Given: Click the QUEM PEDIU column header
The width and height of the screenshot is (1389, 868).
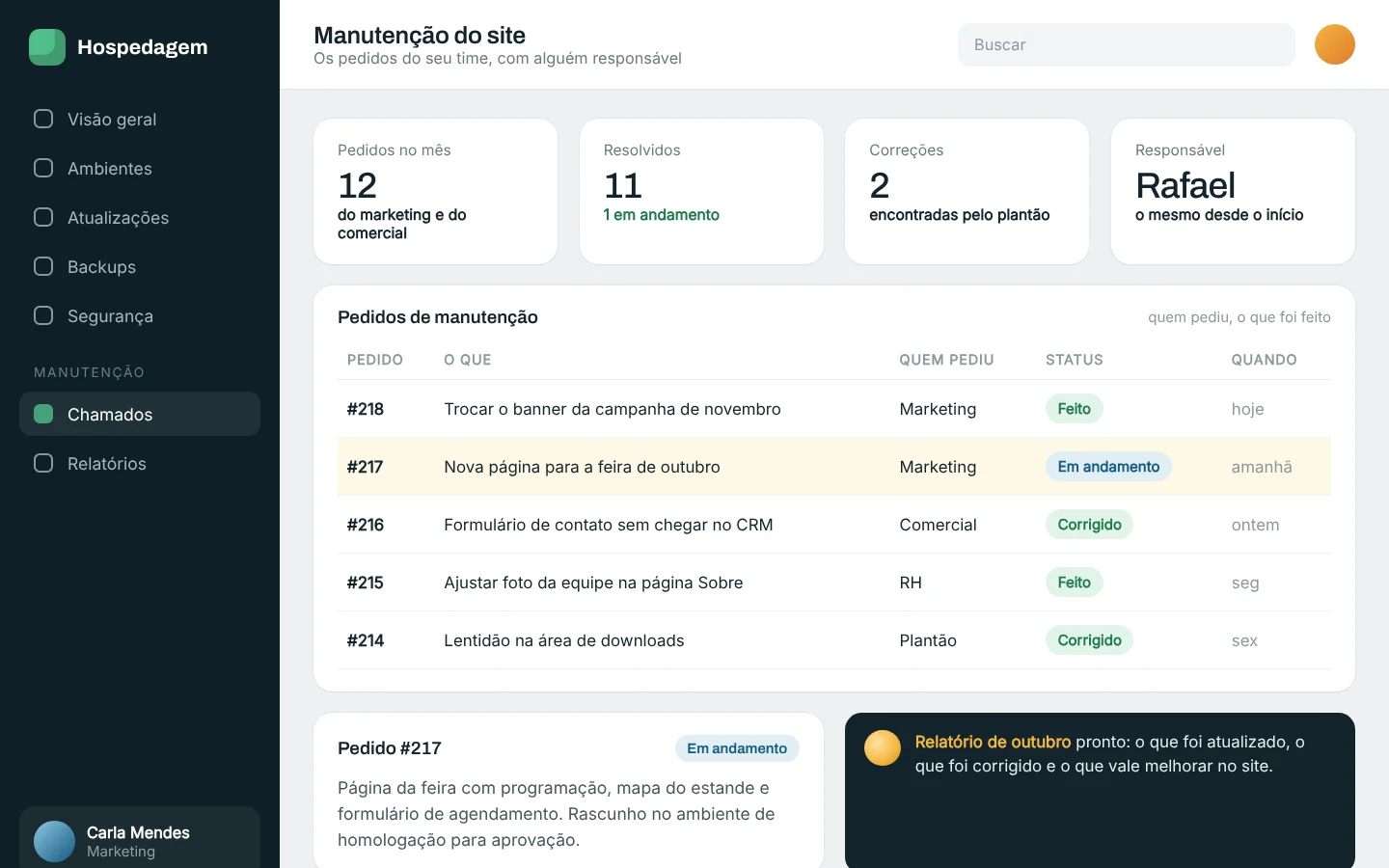Looking at the screenshot, I should point(946,360).
